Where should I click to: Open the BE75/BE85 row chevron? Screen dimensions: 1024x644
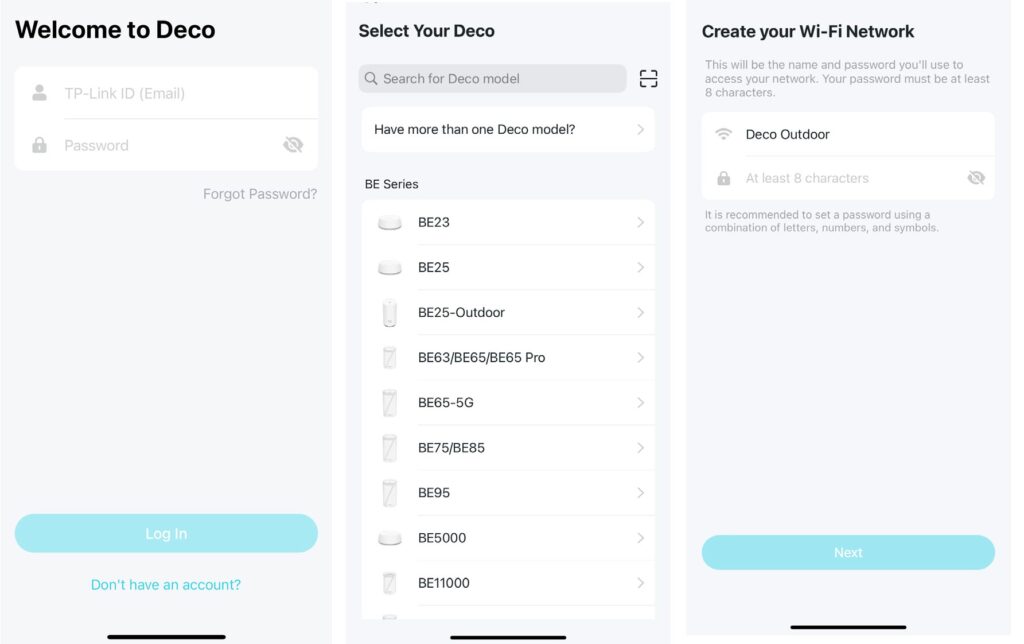(x=640, y=448)
